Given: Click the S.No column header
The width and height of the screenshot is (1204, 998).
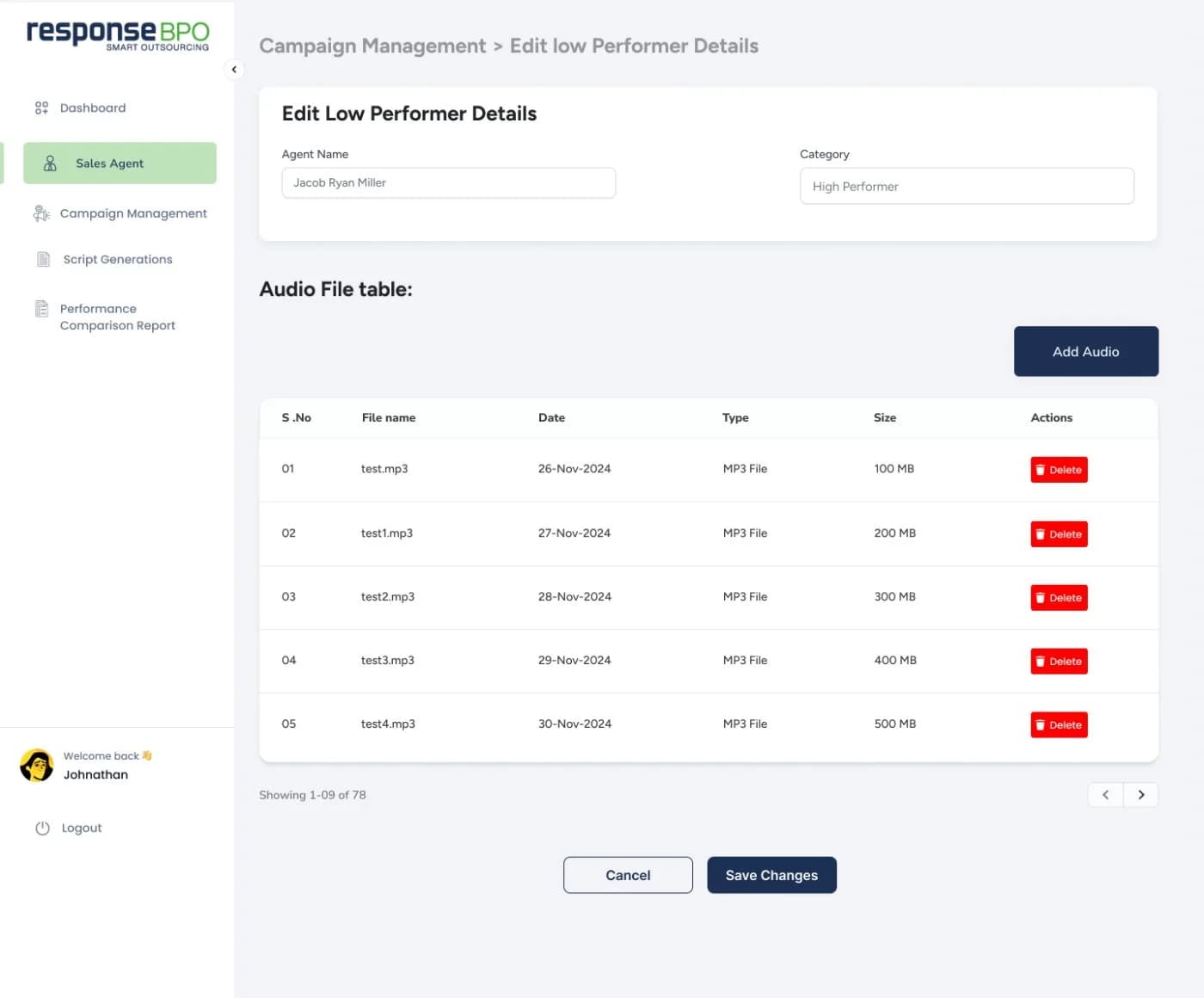Looking at the screenshot, I should click(x=297, y=417).
